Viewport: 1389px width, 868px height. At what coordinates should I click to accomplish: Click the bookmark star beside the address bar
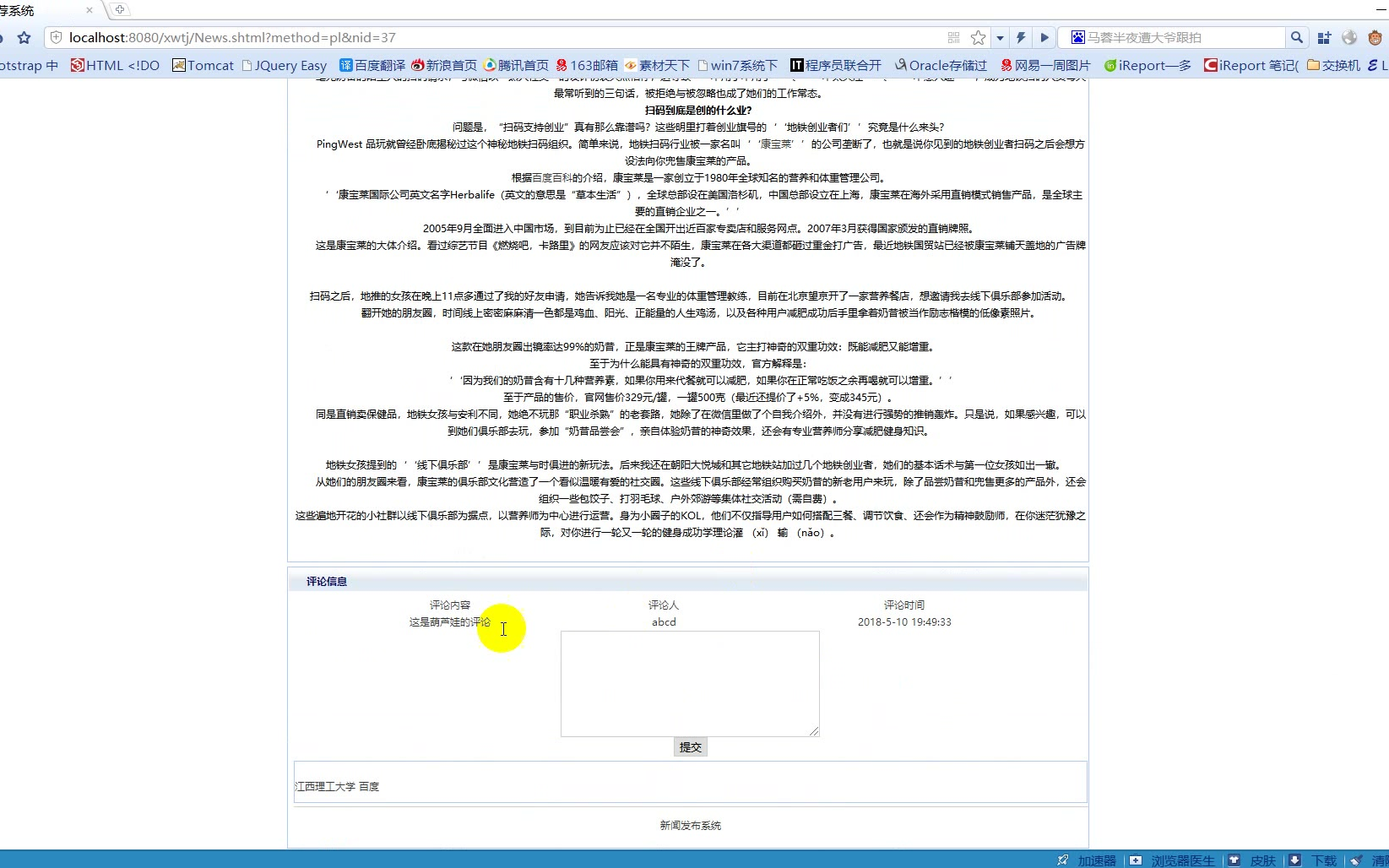(x=24, y=37)
